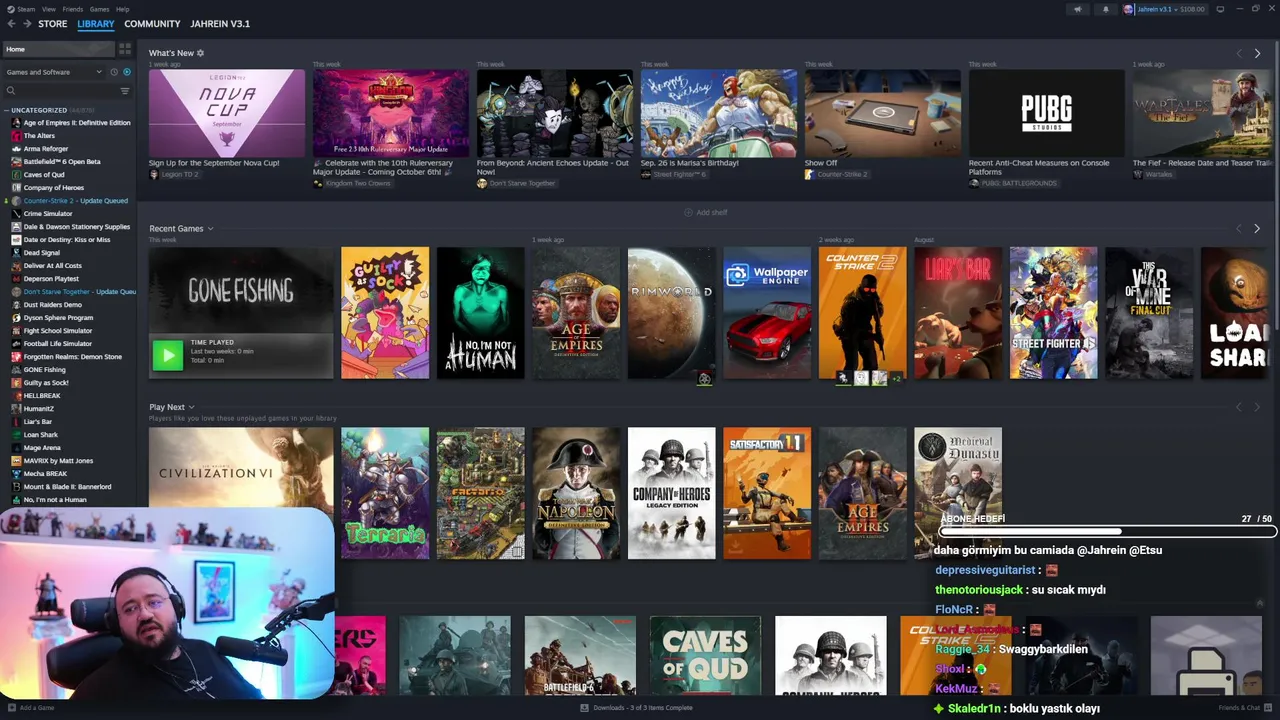This screenshot has height=720, width=1280.
Task: Open the What's New settings gear
Action: point(200,53)
